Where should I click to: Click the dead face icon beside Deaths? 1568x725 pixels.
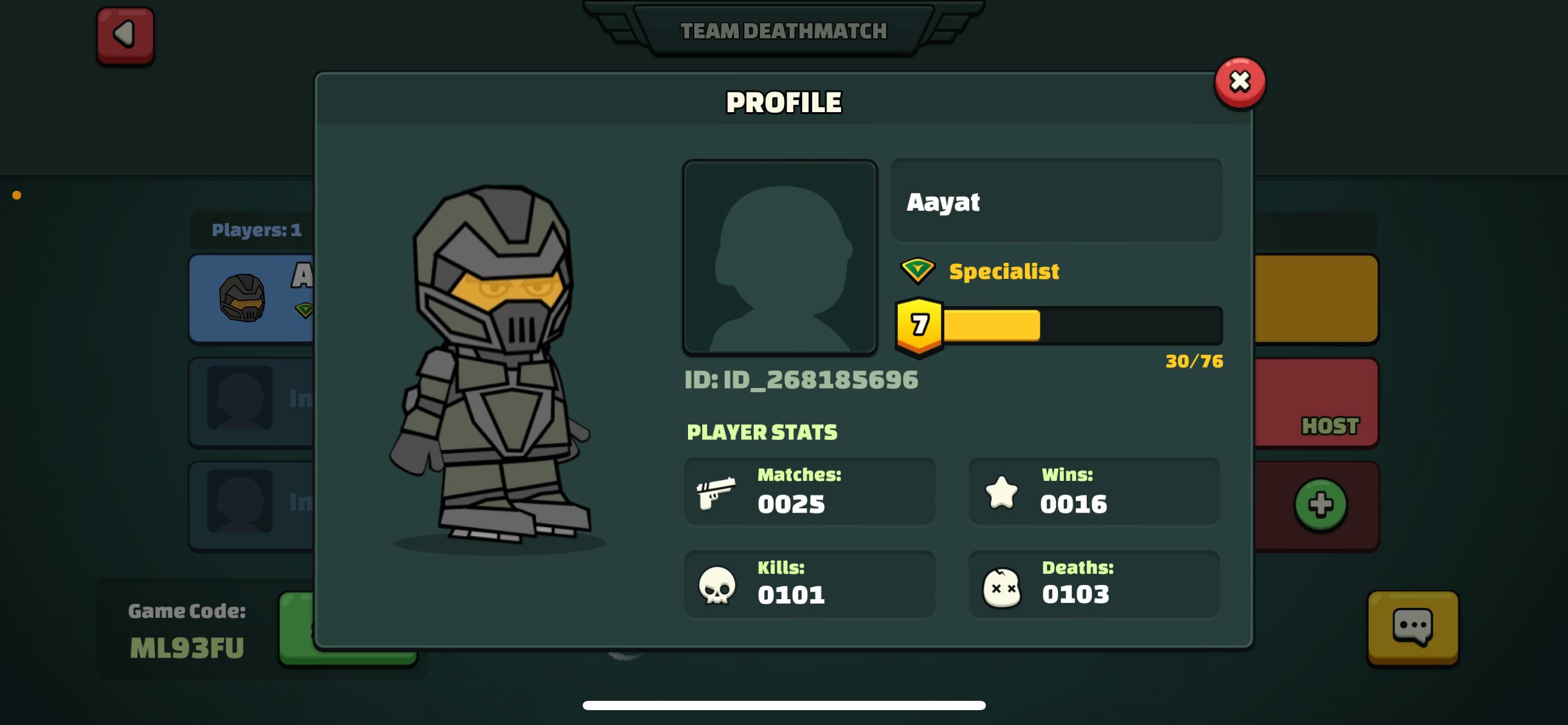click(1001, 587)
